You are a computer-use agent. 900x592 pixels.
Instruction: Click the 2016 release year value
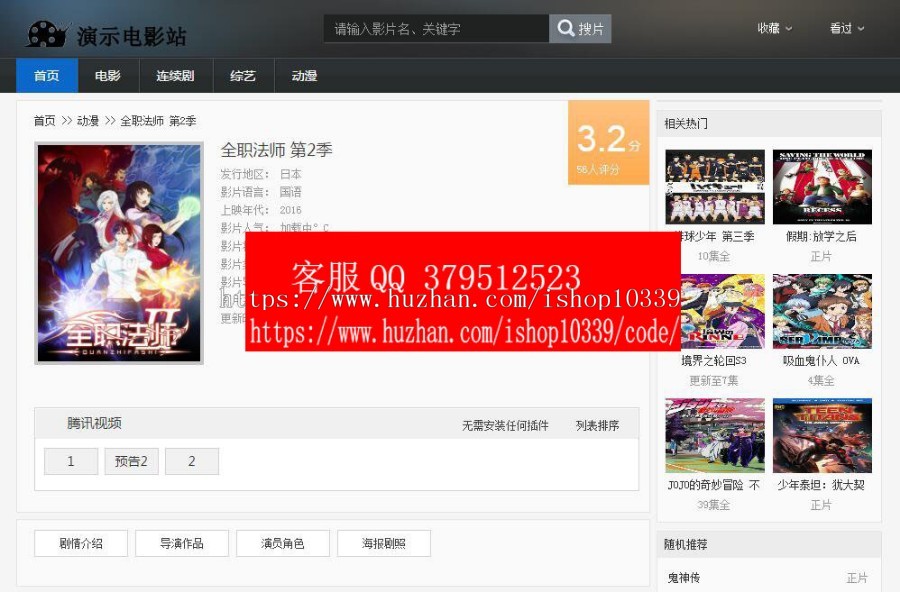coord(290,210)
